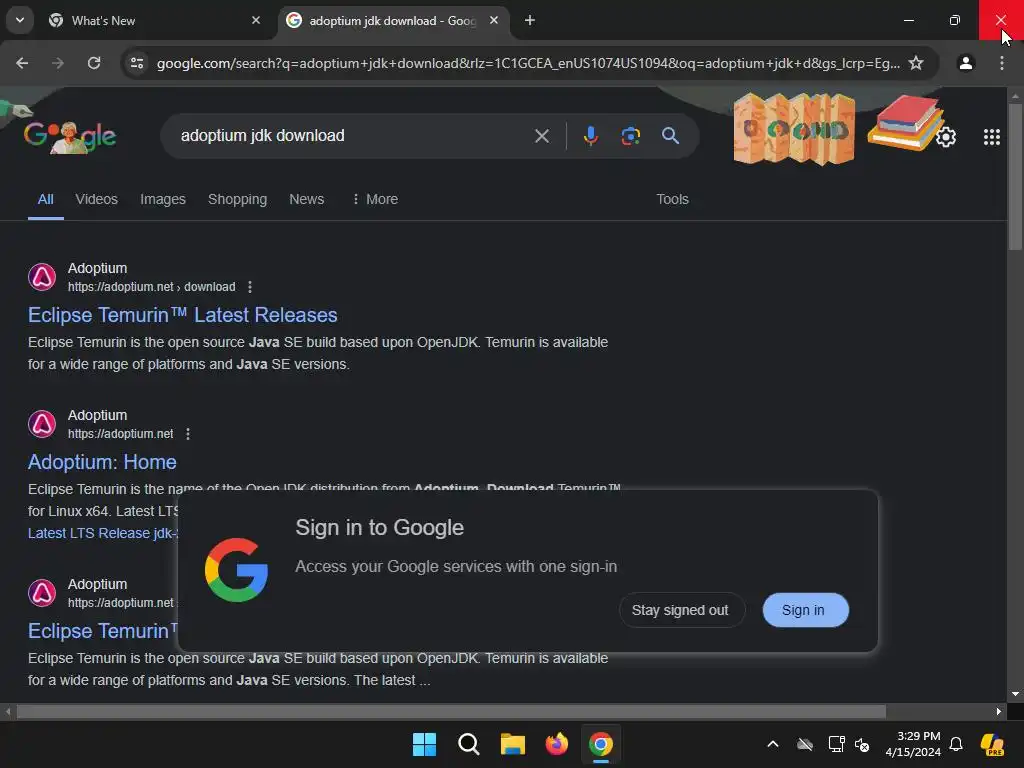
Task: Expand the More search filters menu
Action: 374,199
